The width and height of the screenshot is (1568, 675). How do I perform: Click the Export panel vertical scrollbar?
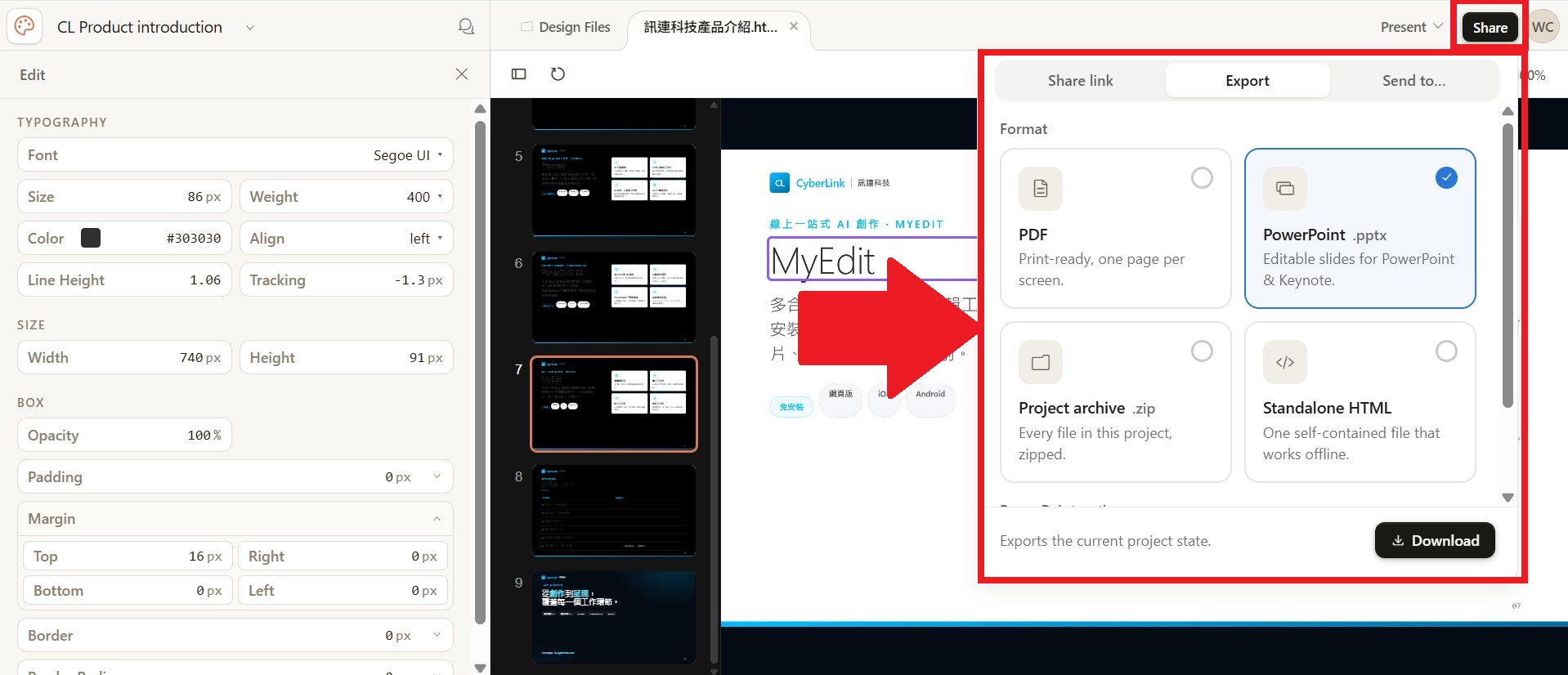point(1508,266)
